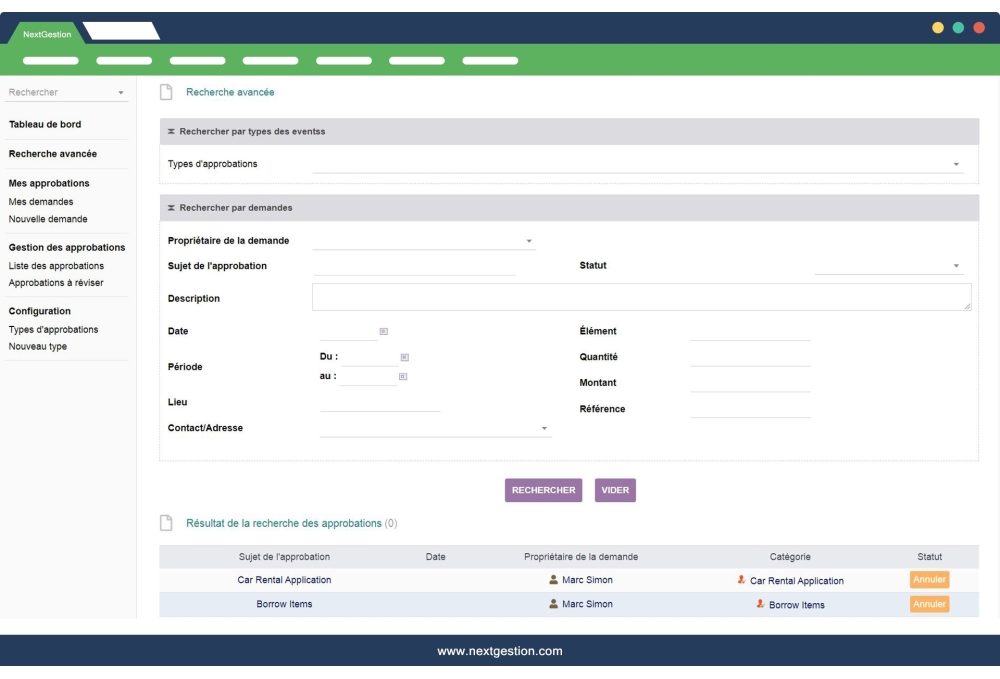The image size is (1000, 679).
Task: Open the Propriétaire de la demande dropdown
Action: click(527, 240)
